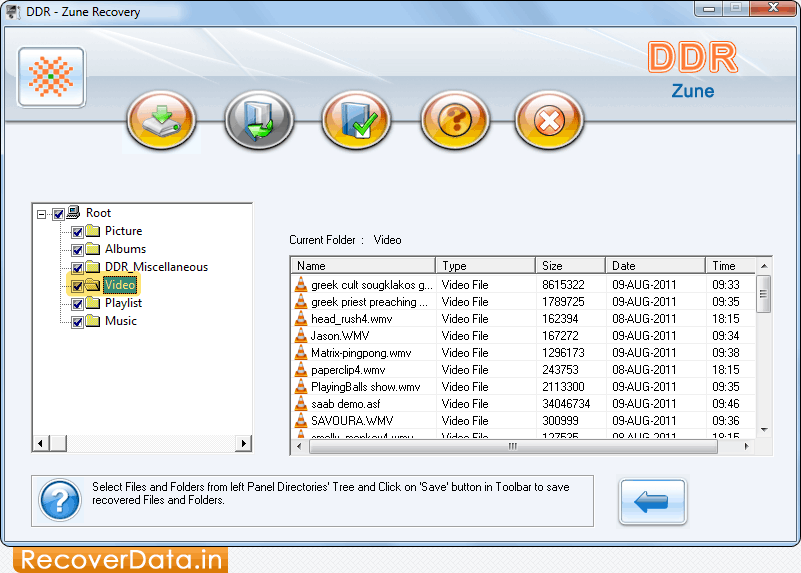Uncheck the Music folder checkbox
This screenshot has width=801, height=573.
click(x=77, y=322)
